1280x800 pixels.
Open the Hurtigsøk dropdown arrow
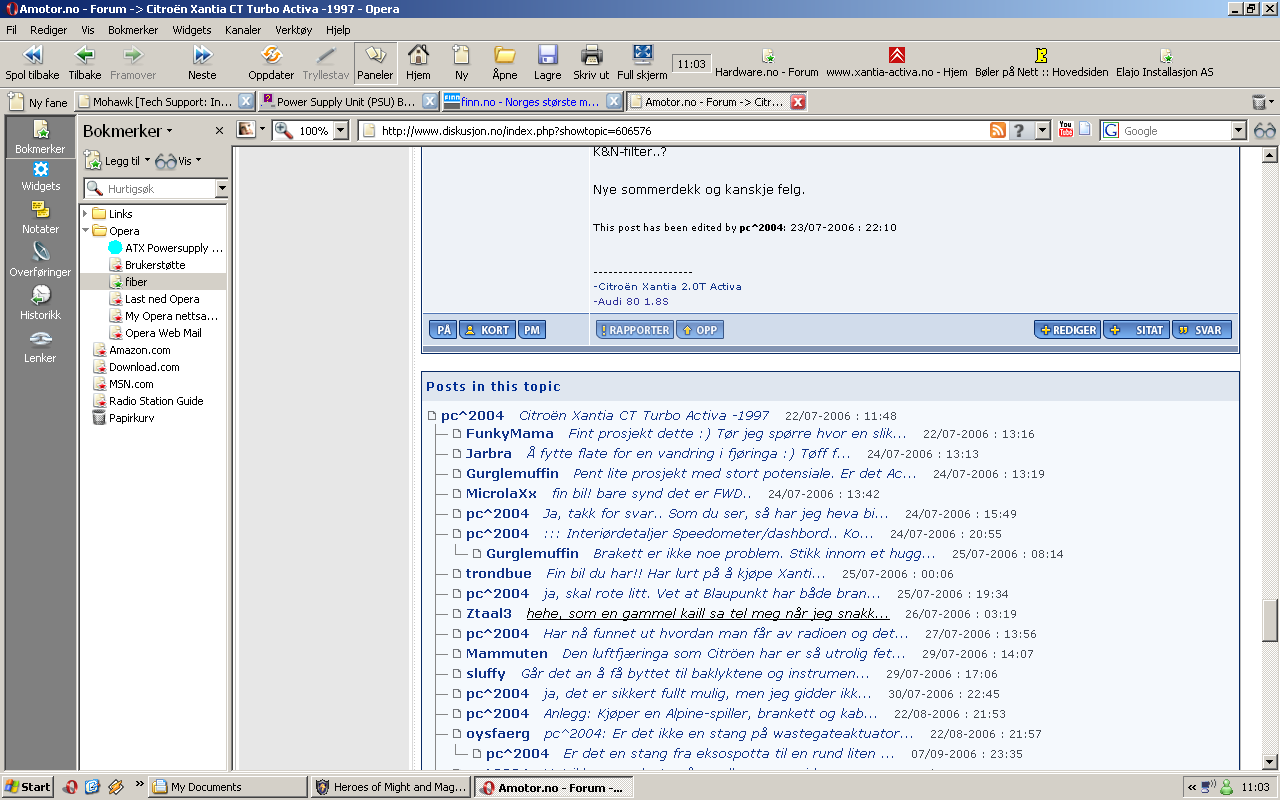tap(221, 189)
